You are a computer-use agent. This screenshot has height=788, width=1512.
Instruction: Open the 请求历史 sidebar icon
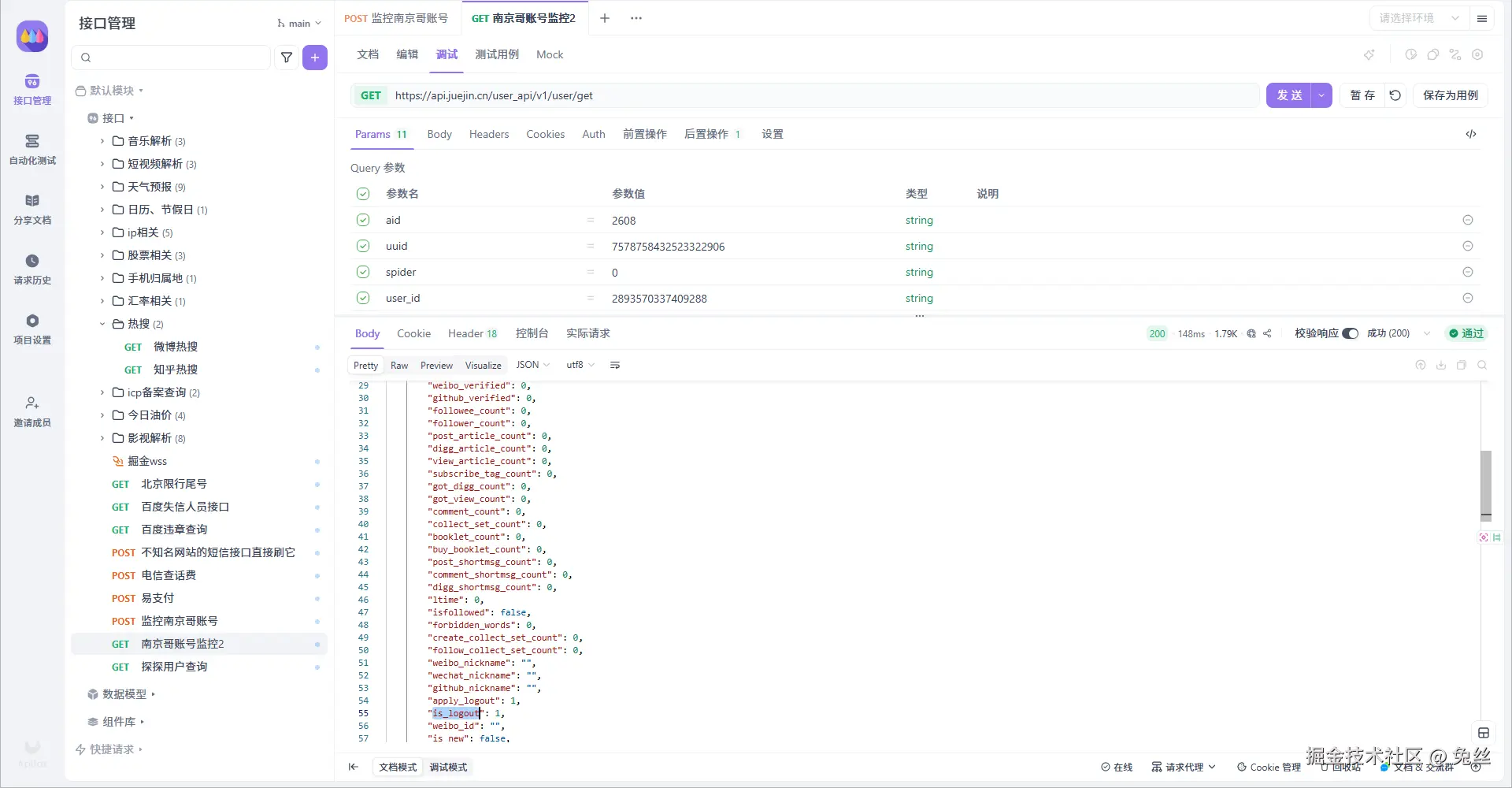tap(31, 268)
